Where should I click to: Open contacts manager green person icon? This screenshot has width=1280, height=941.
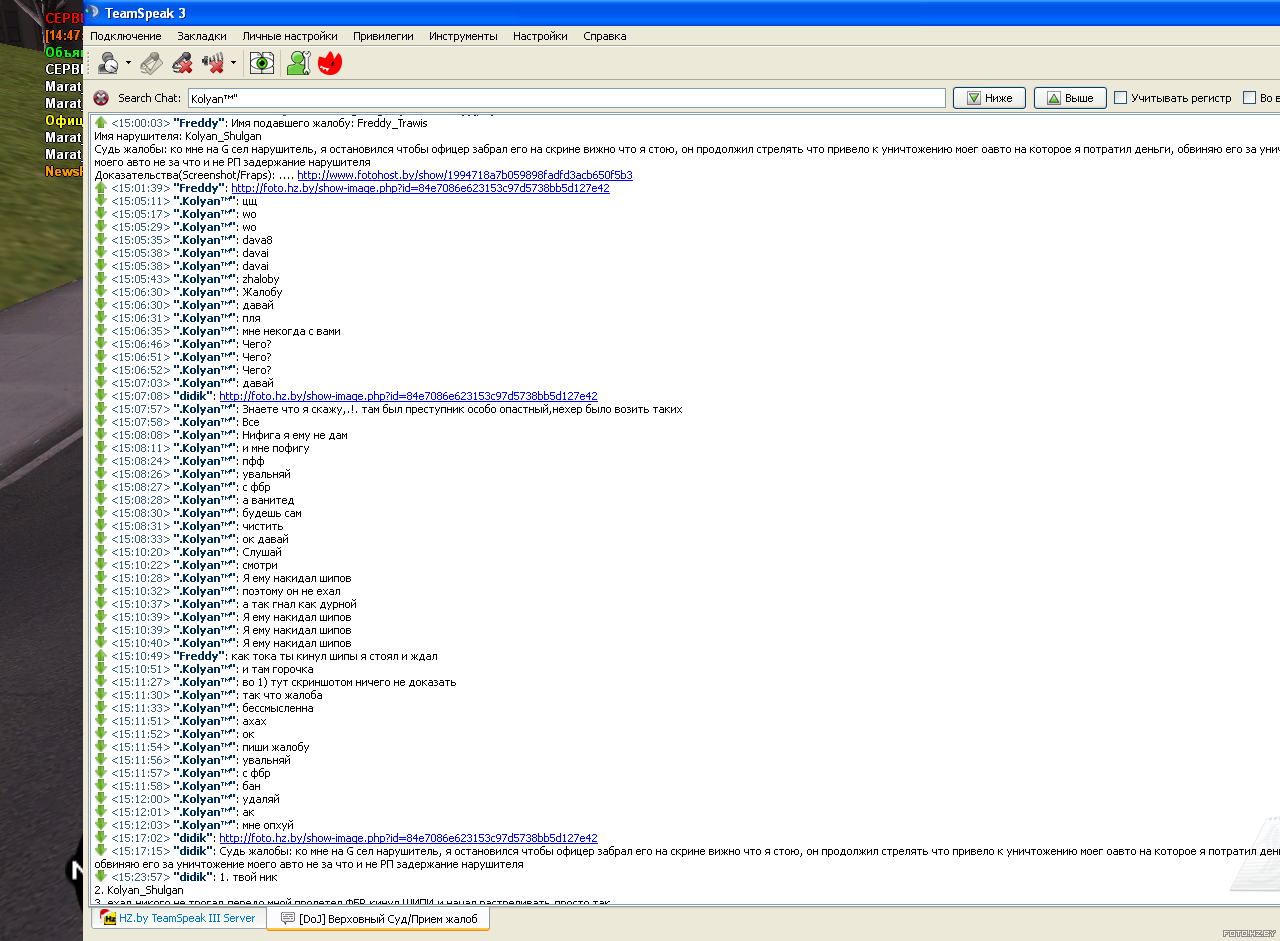pos(298,63)
